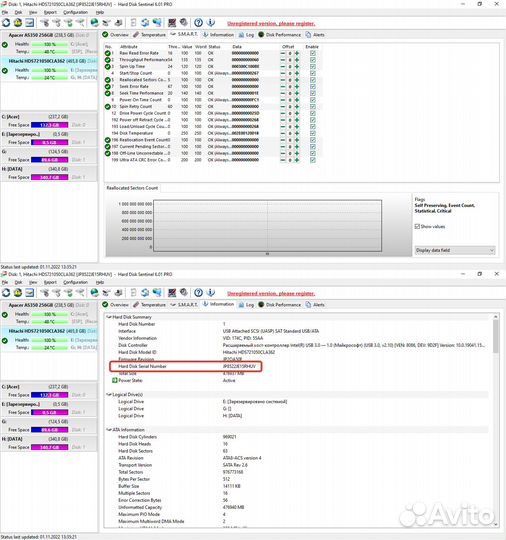Click the refresh icon in the upper window toolbar

coord(6,23)
